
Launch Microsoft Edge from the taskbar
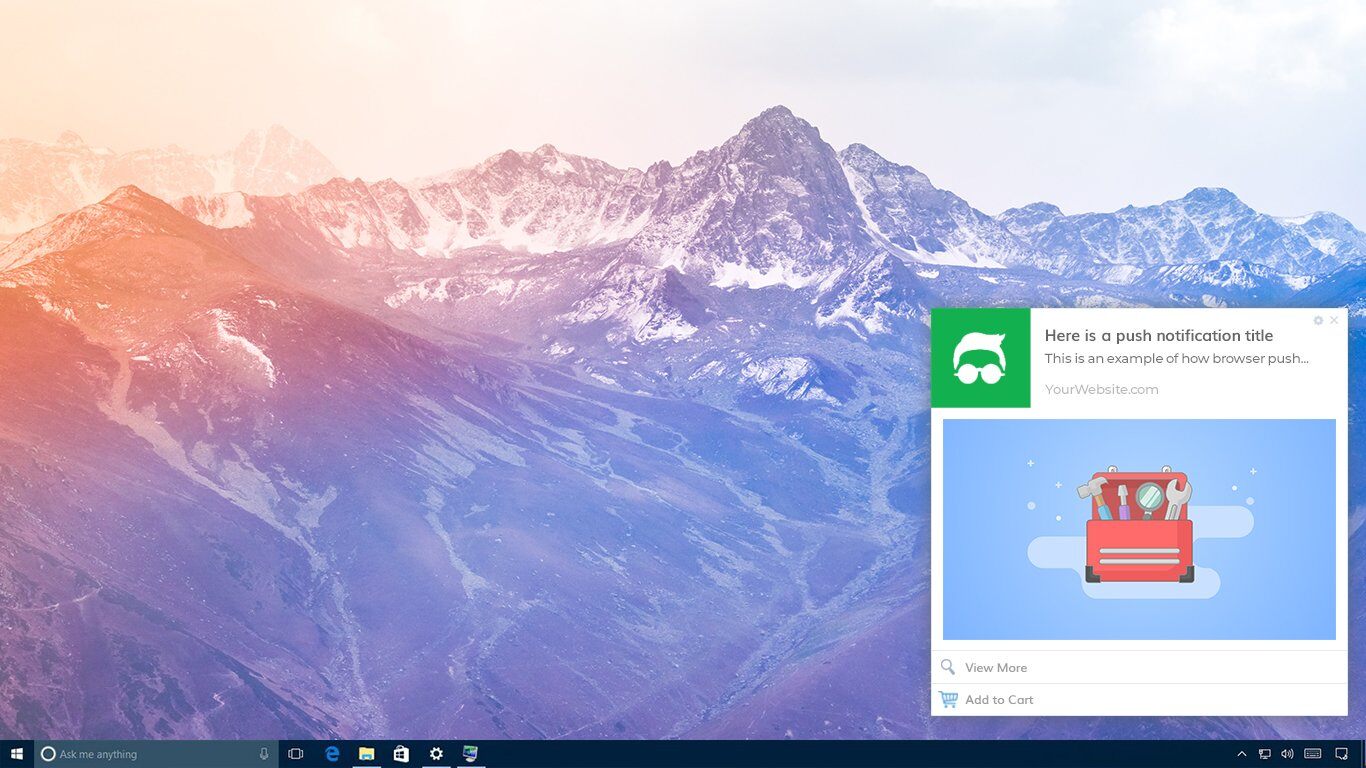coord(332,754)
